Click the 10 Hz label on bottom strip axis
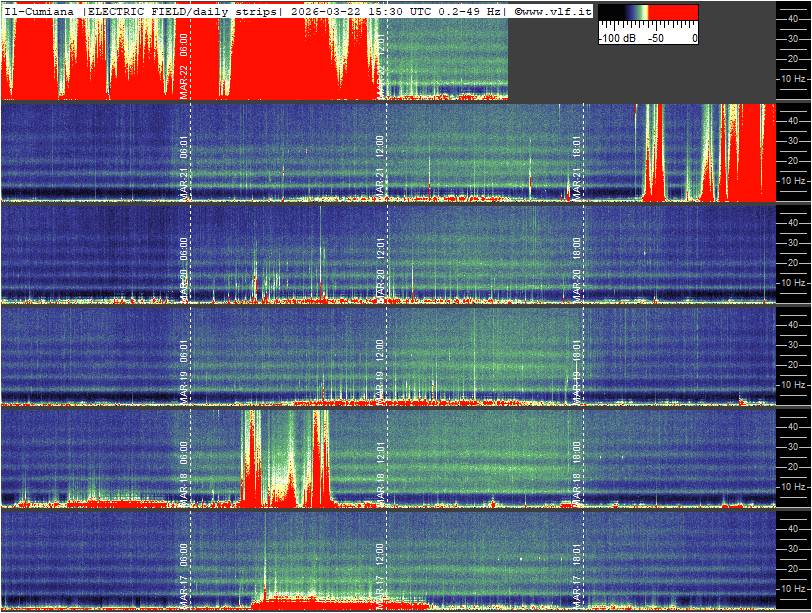This screenshot has height=613, width=812. 792,588
